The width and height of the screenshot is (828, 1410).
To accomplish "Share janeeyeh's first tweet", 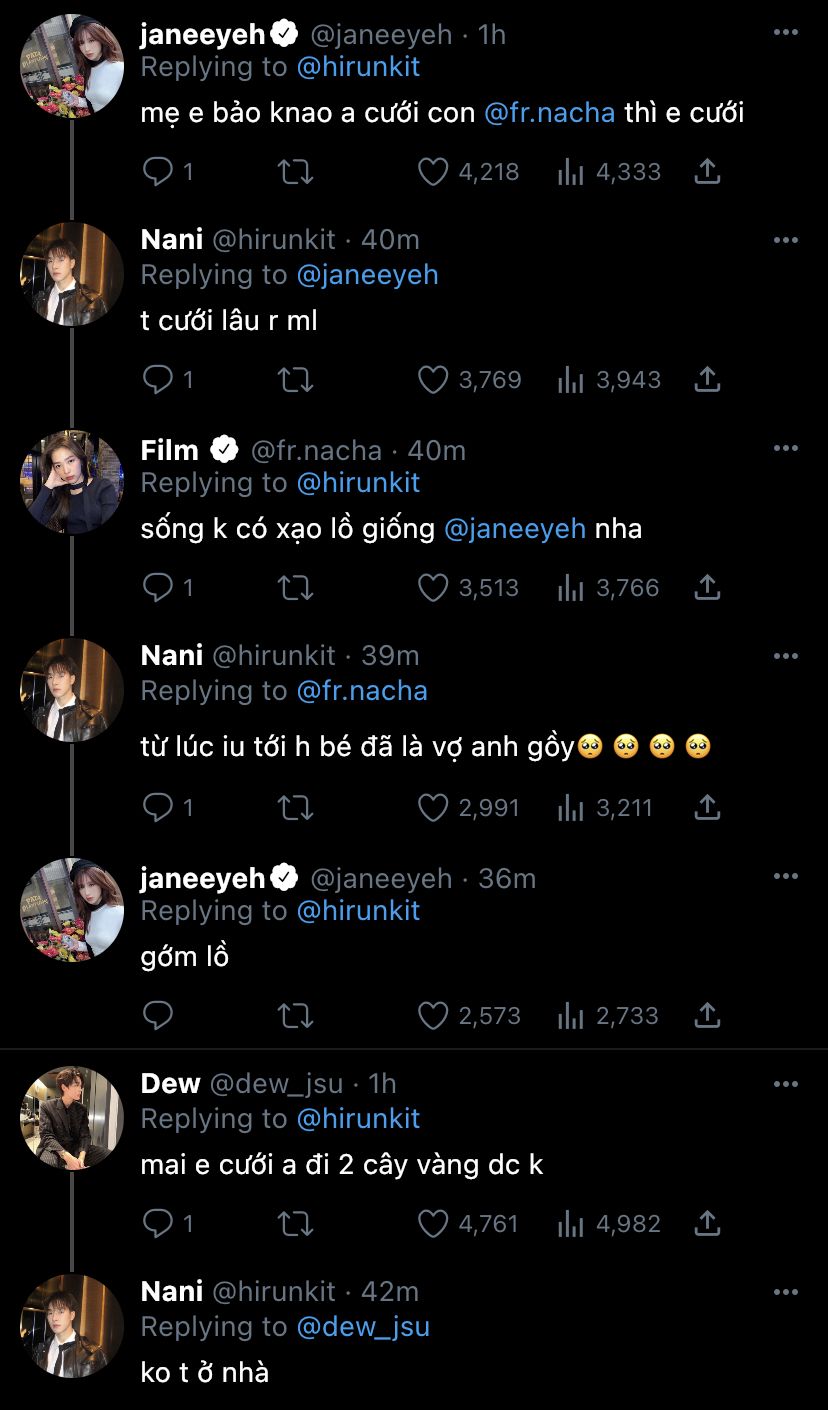I will (x=707, y=172).
